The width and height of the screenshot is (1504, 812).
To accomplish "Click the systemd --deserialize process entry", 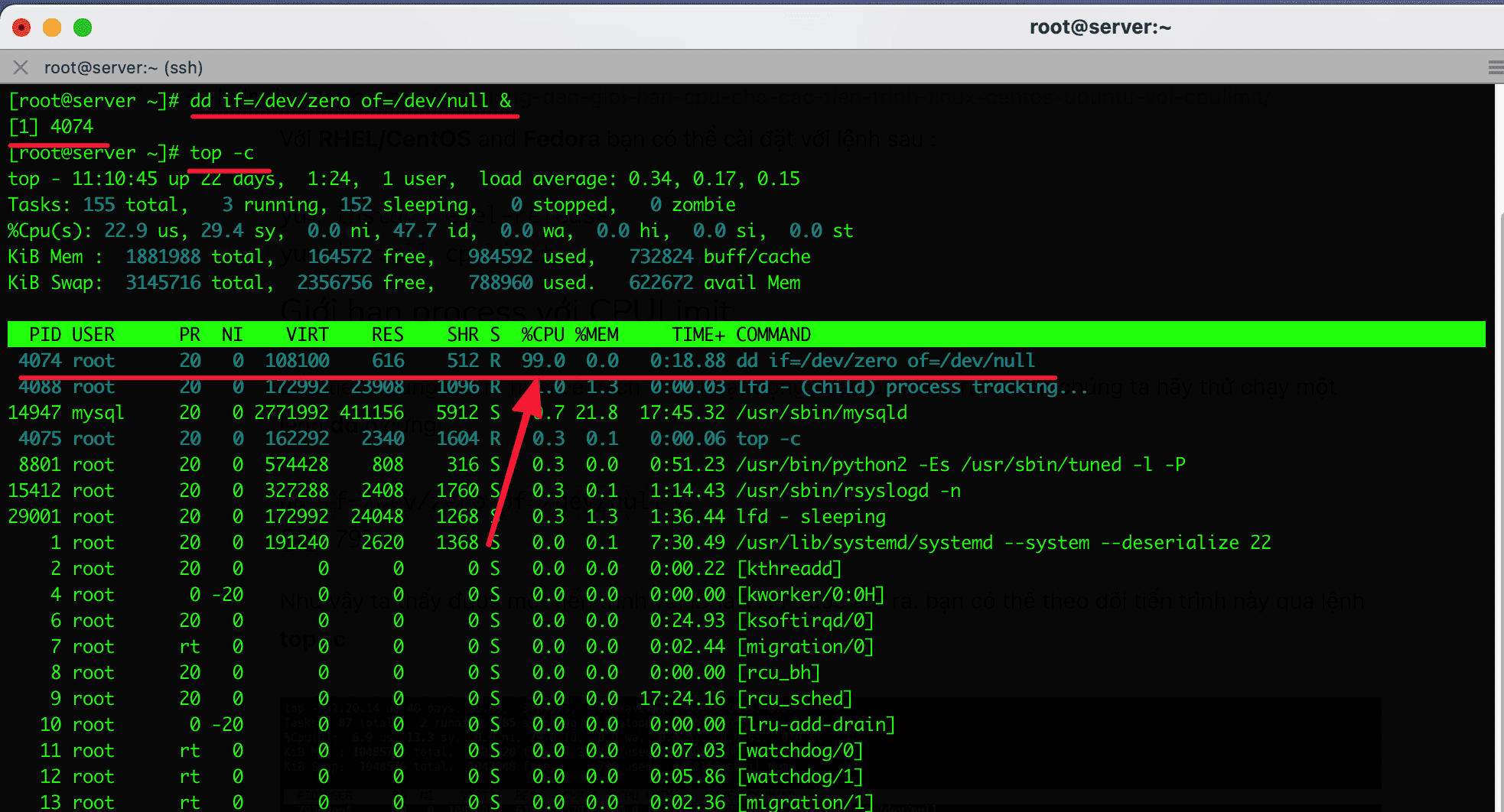I will tap(1002, 542).
